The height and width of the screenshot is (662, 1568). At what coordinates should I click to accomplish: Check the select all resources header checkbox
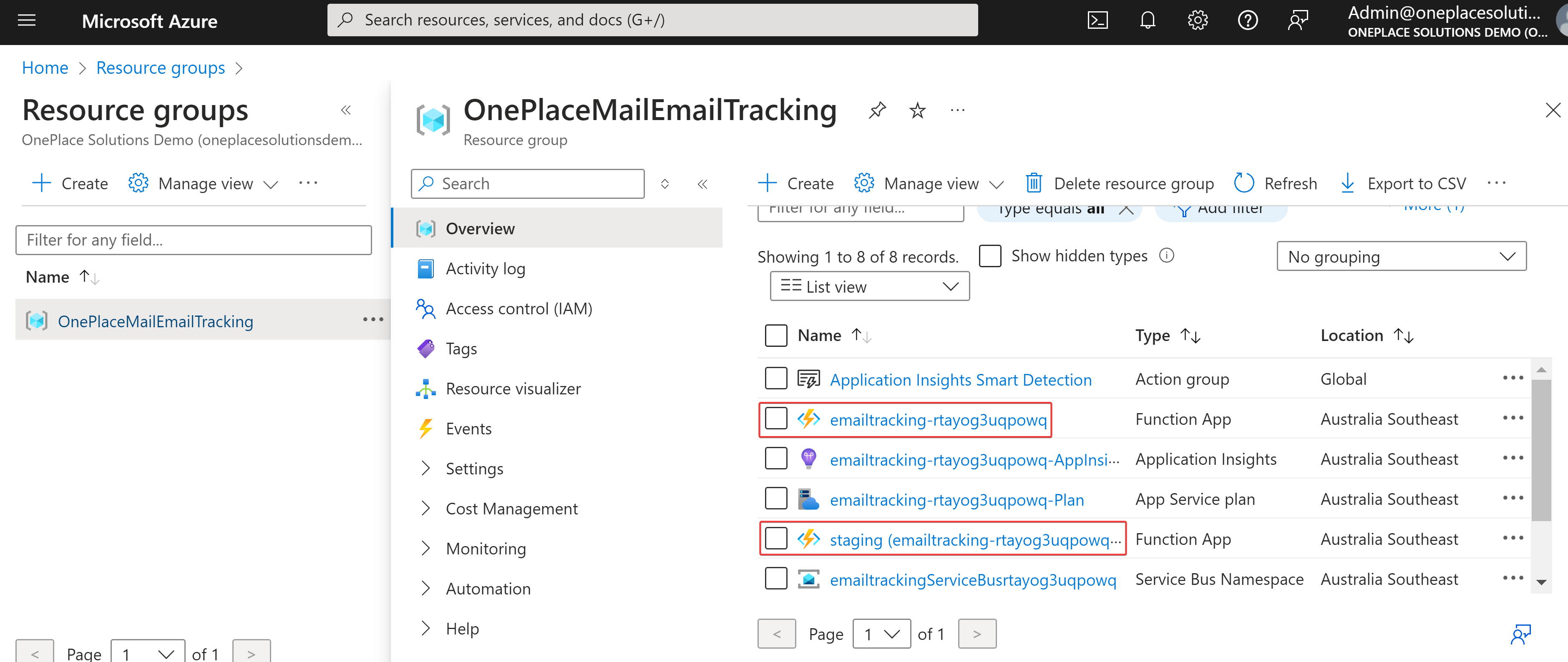coord(775,335)
